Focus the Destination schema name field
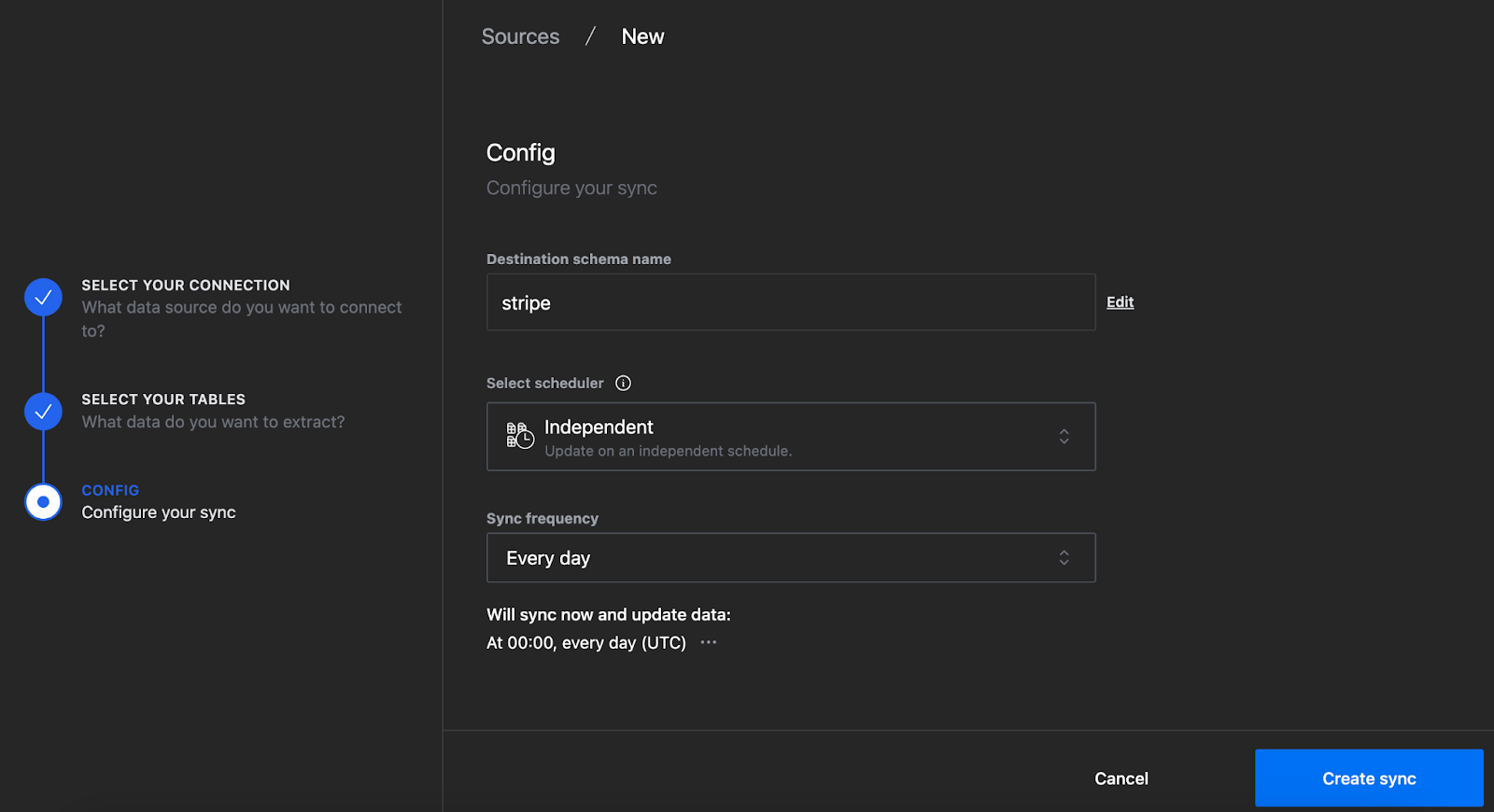Image resolution: width=1494 pixels, height=812 pixels. tap(790, 302)
